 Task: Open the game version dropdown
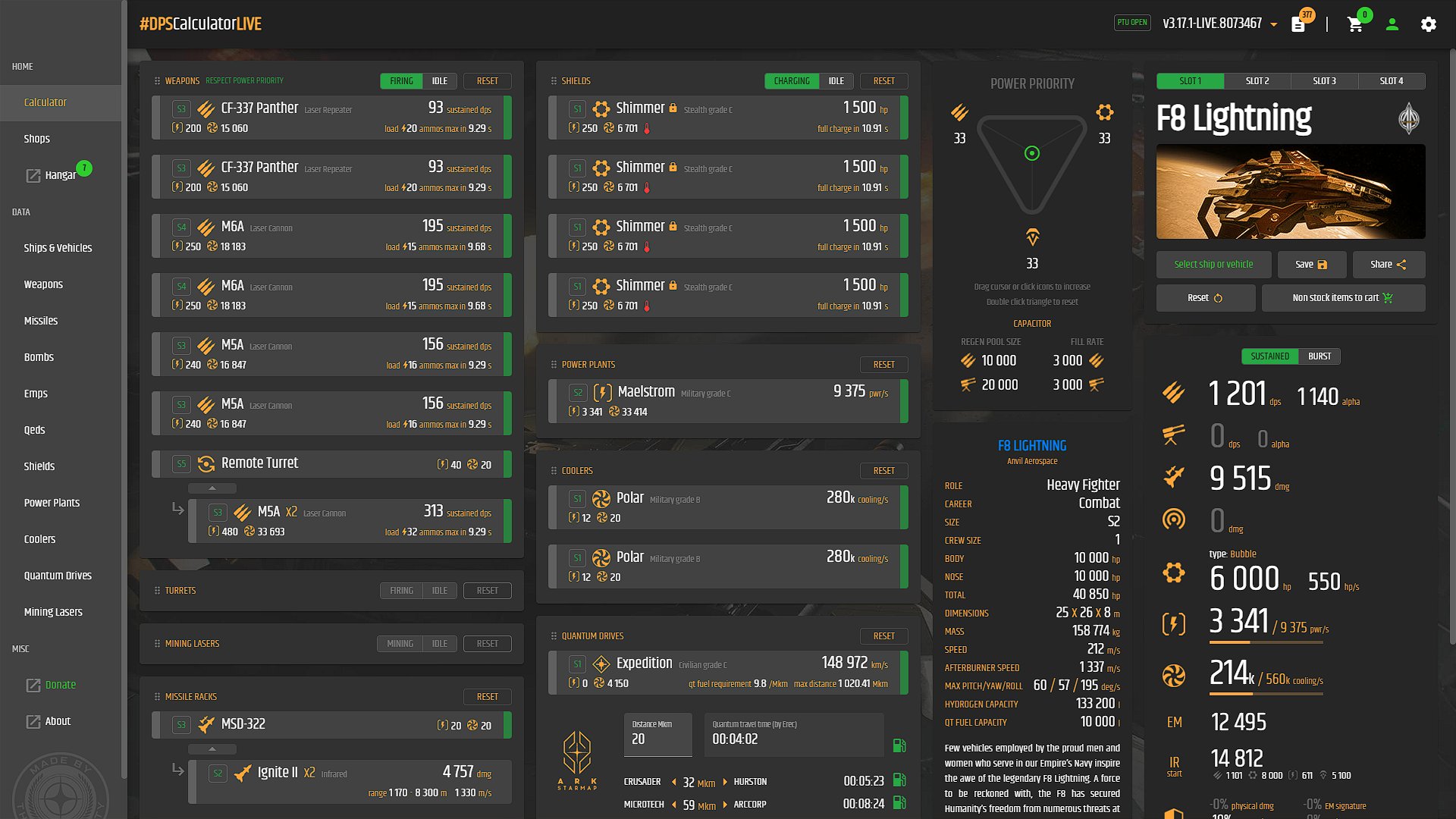[1274, 24]
